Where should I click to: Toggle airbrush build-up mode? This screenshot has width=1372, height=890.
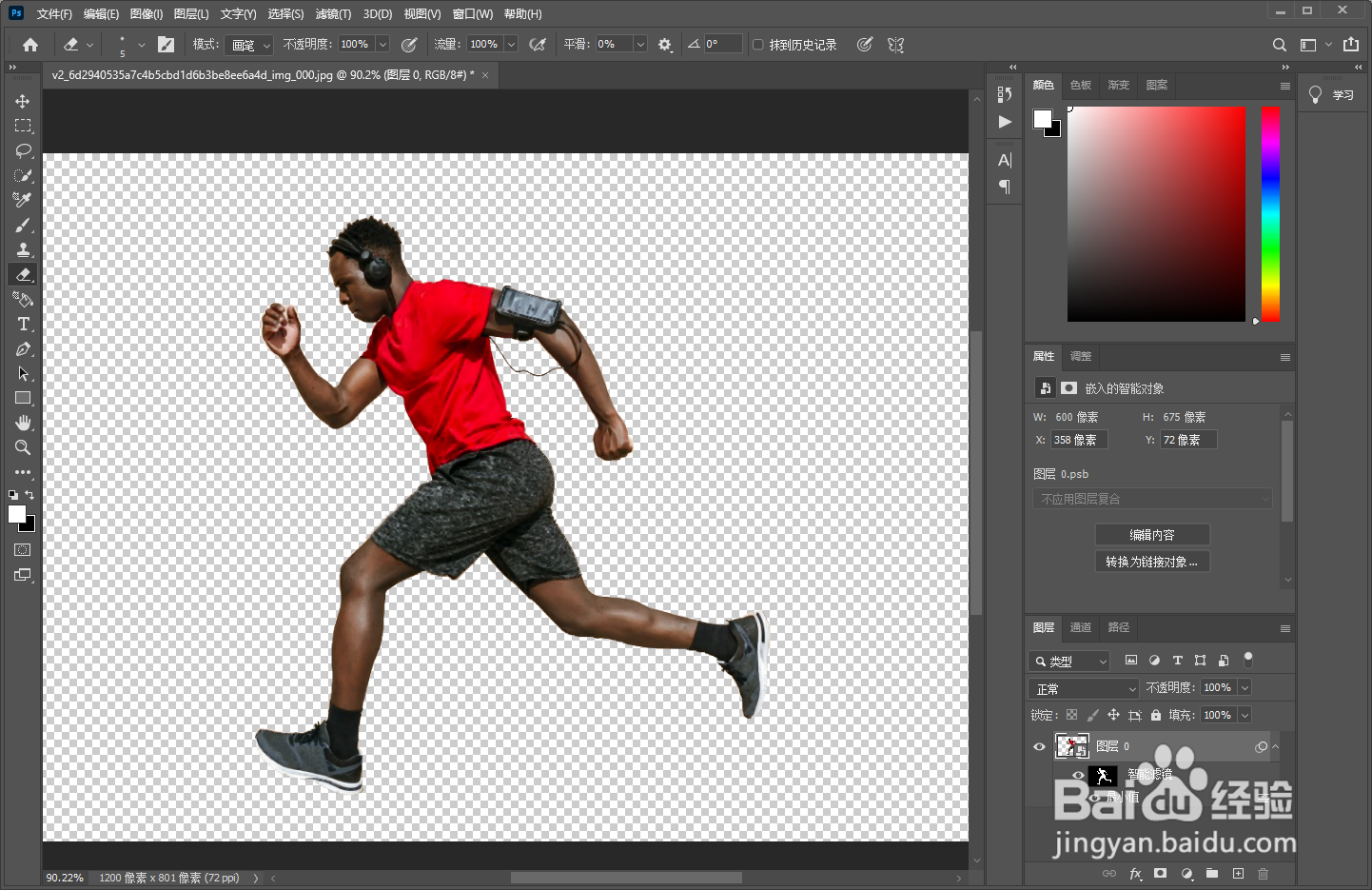(x=538, y=45)
